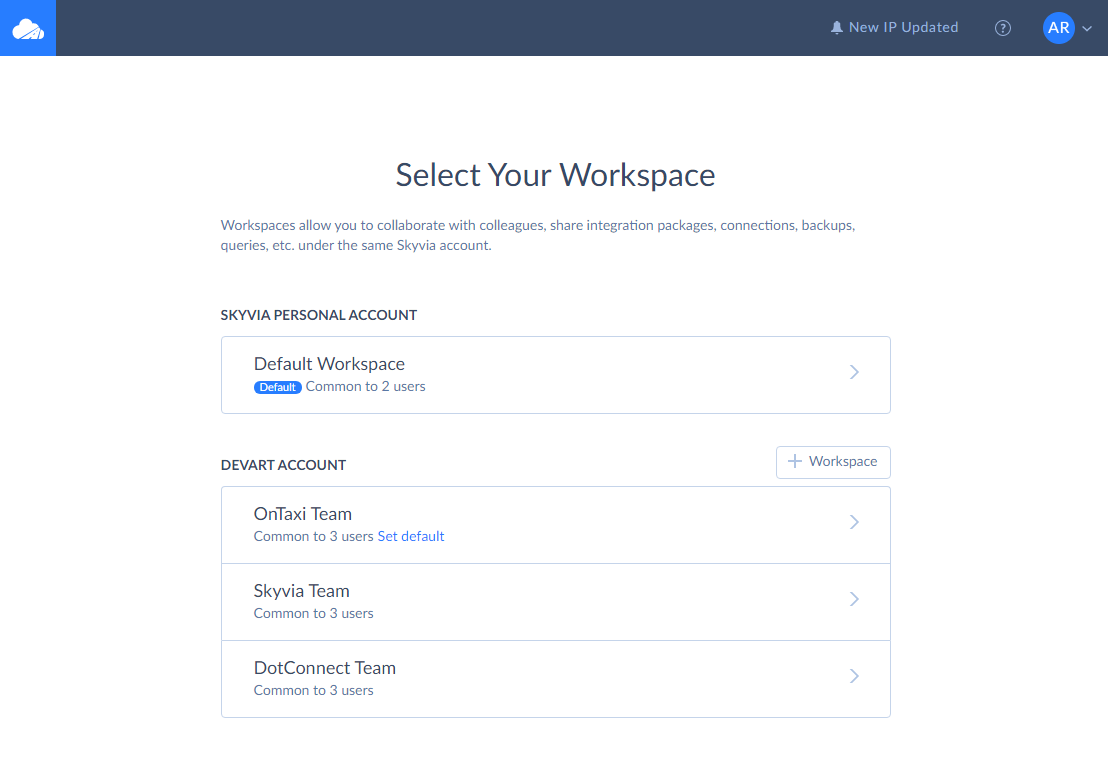The image size is (1108, 762).
Task: Click the Select Your Workspace title
Action: tap(555, 175)
